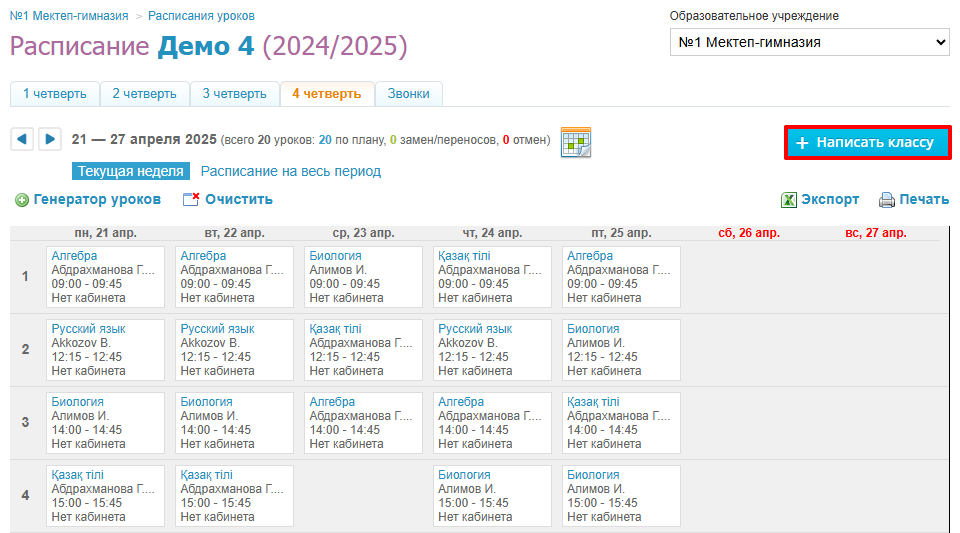Switch to the 1 четверть tab
Image resolution: width=960 pixels, height=533 pixels.
55,94
